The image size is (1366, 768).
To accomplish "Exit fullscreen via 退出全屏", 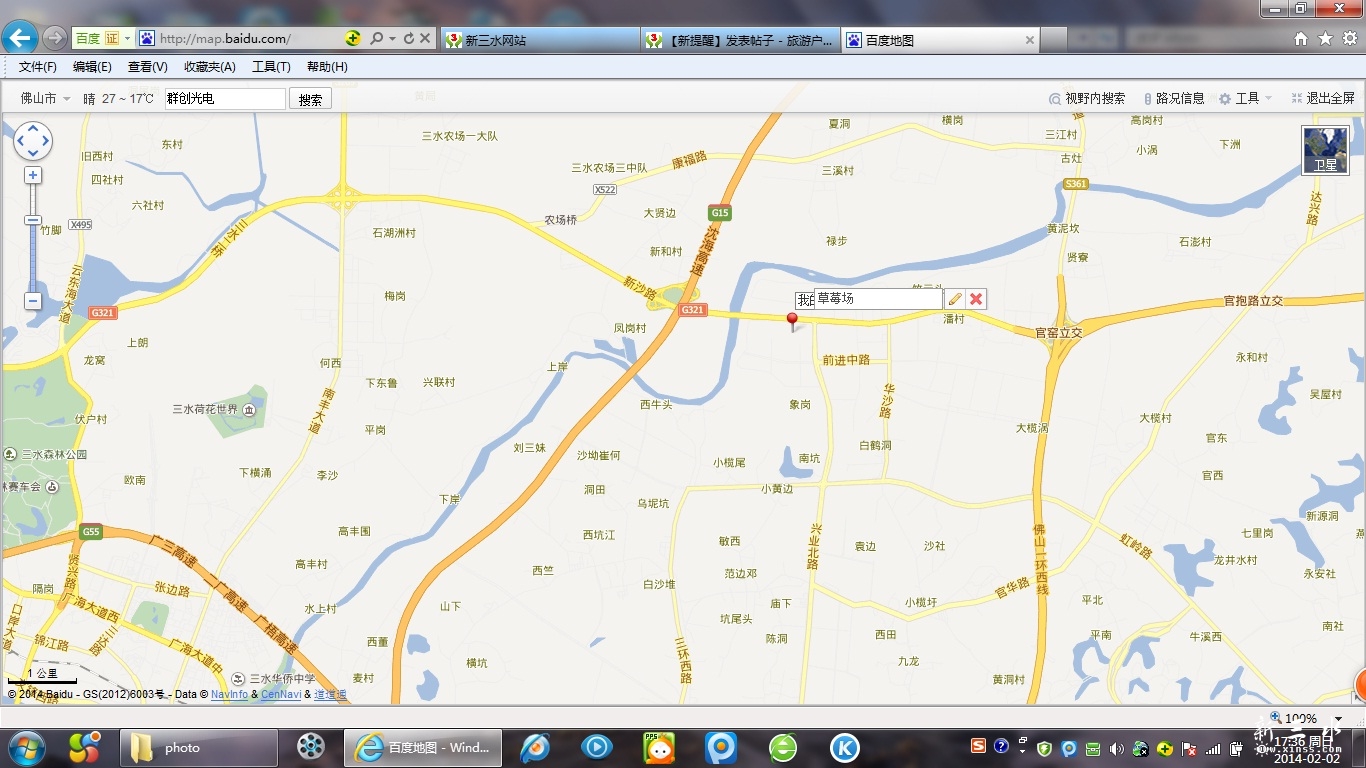I will click(x=1323, y=98).
